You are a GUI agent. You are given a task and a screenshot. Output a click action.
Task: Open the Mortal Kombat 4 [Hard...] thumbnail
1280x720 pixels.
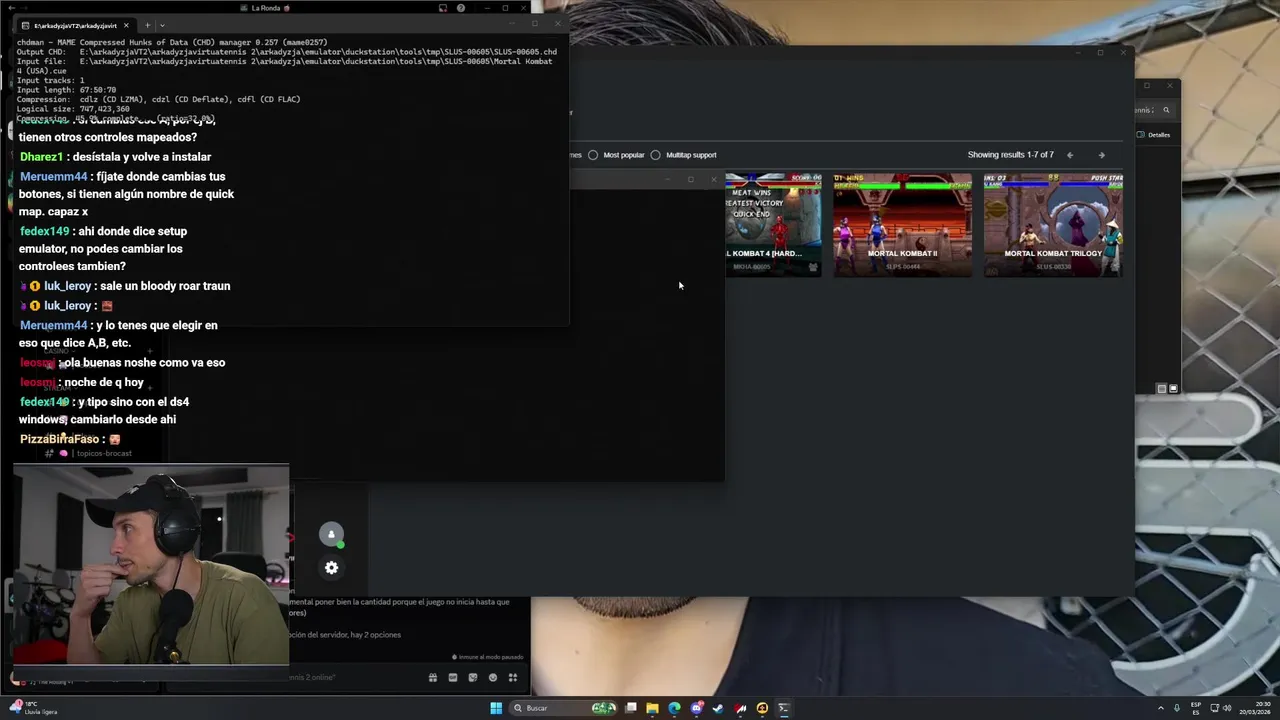[x=773, y=224]
